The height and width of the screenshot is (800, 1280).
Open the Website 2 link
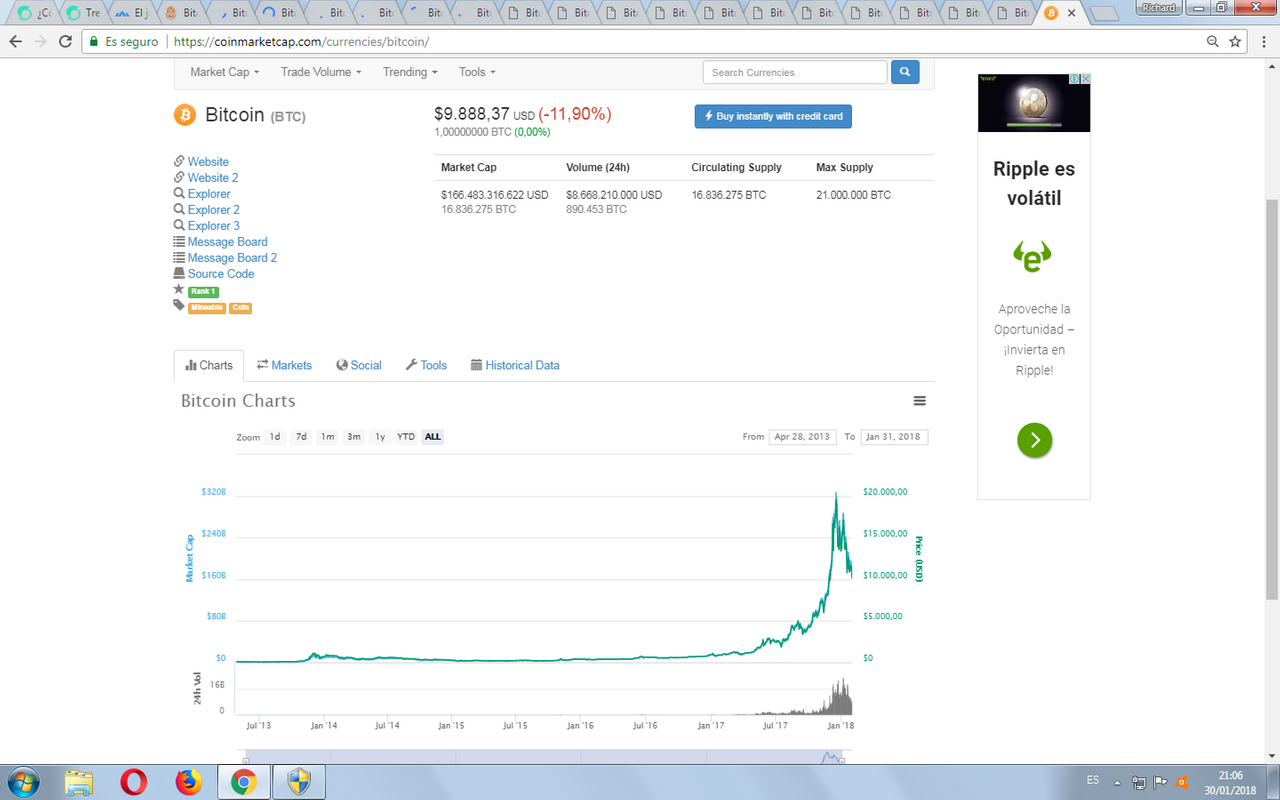click(213, 178)
